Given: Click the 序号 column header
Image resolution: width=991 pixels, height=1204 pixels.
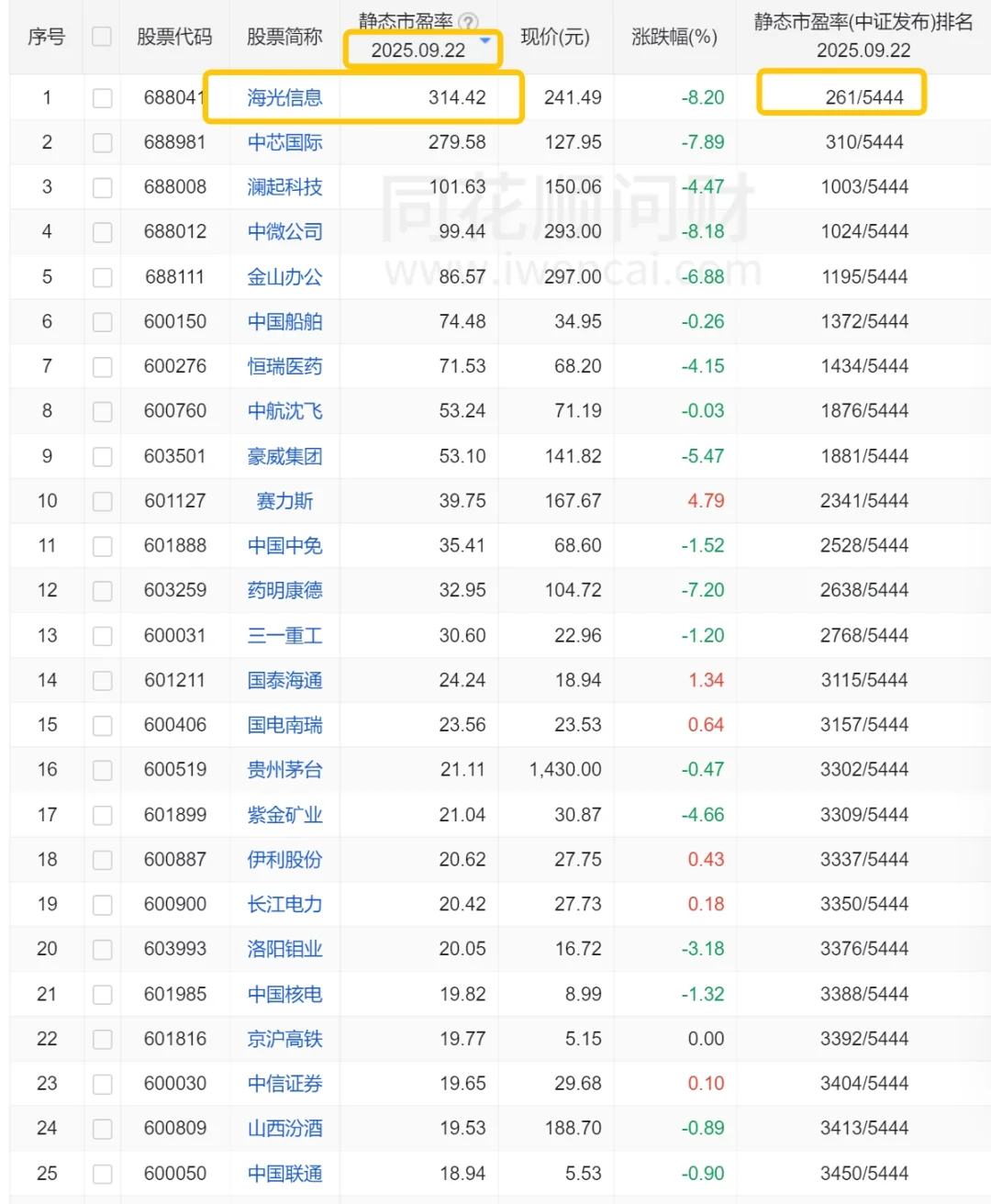Looking at the screenshot, I should pyautogui.click(x=46, y=37).
